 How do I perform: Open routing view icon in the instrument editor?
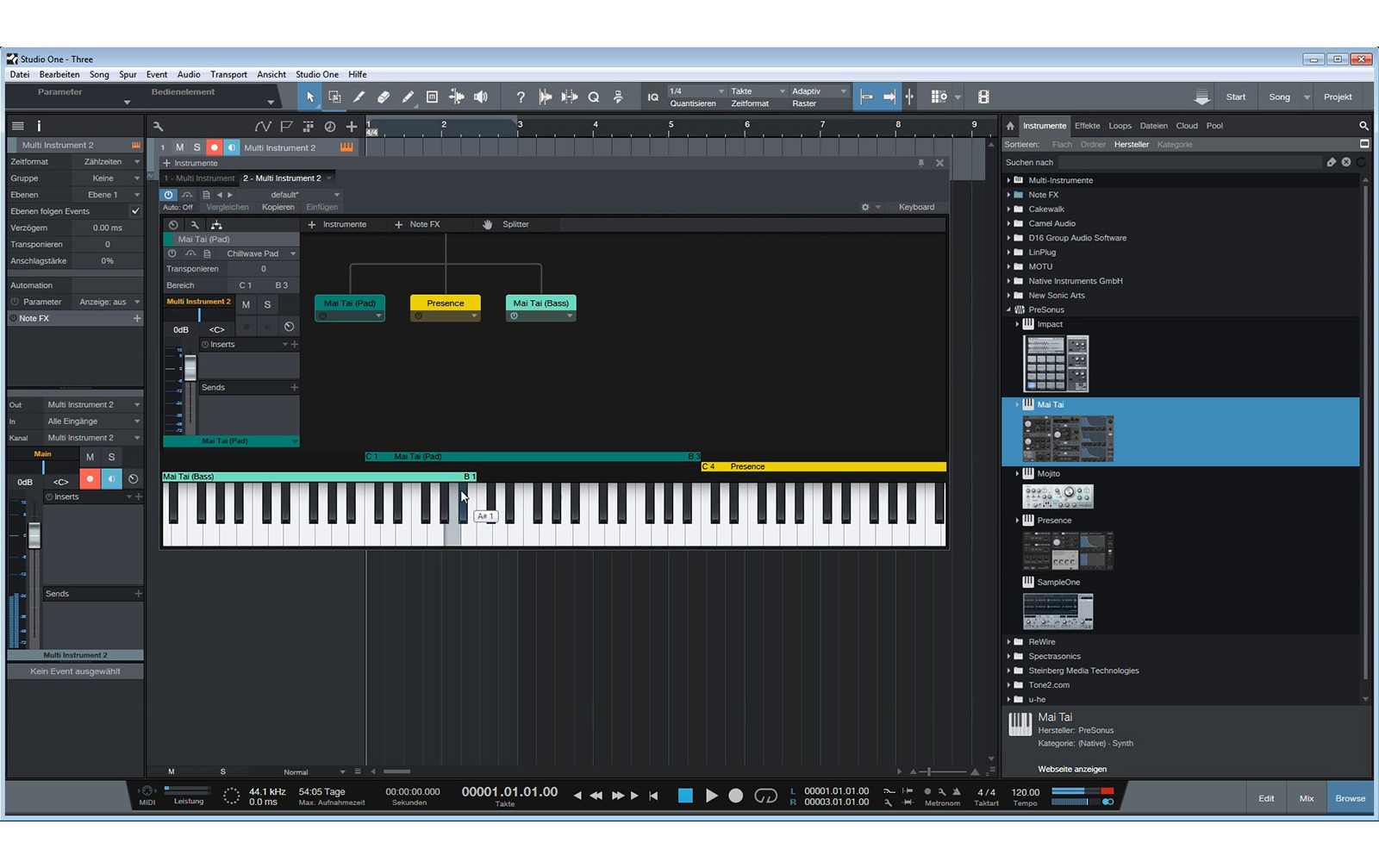point(216,225)
